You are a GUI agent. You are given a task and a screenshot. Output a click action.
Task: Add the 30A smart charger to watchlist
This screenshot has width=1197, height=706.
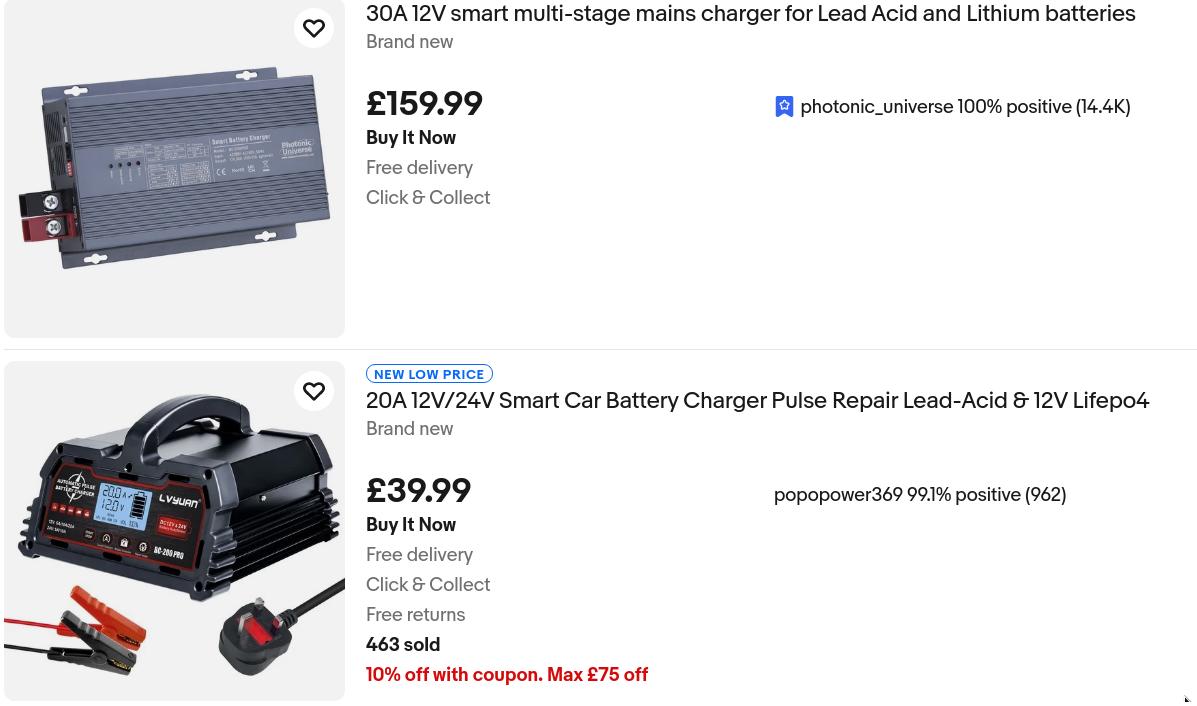[x=314, y=28]
